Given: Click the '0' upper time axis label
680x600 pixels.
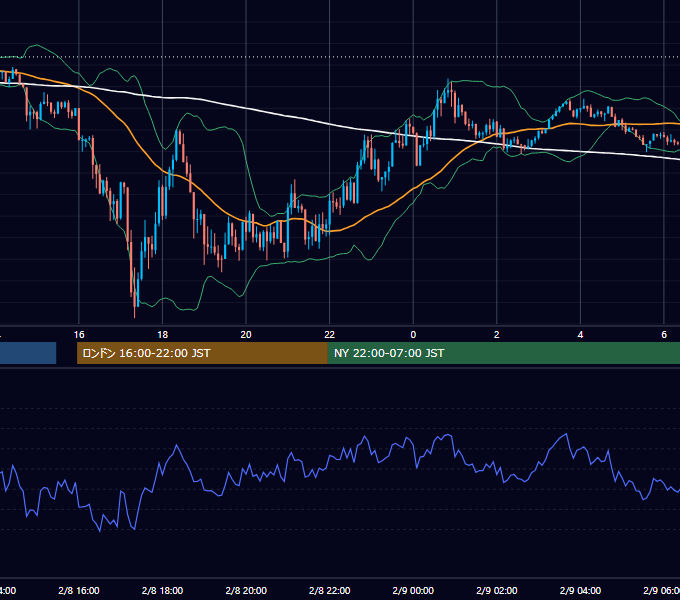Looking at the screenshot, I should coord(413,335).
